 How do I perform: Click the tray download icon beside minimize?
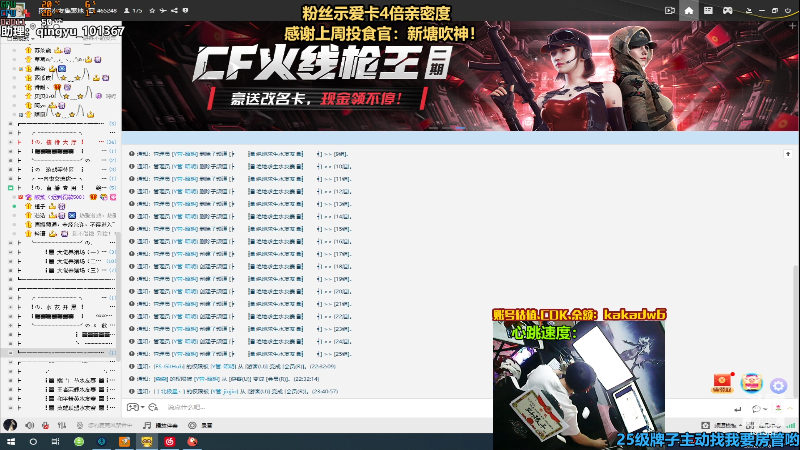point(749,10)
